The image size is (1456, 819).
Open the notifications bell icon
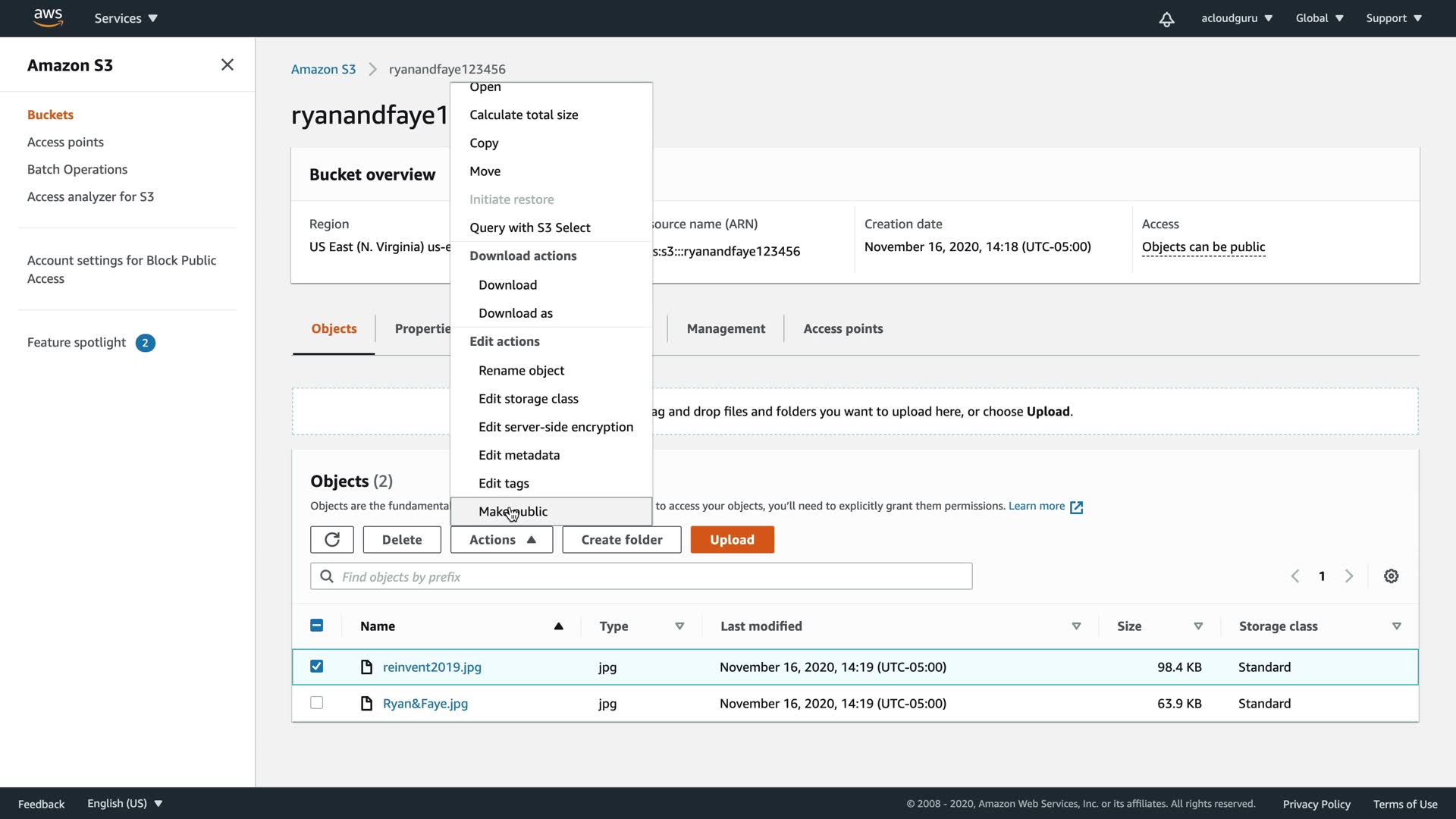pyautogui.click(x=1166, y=19)
